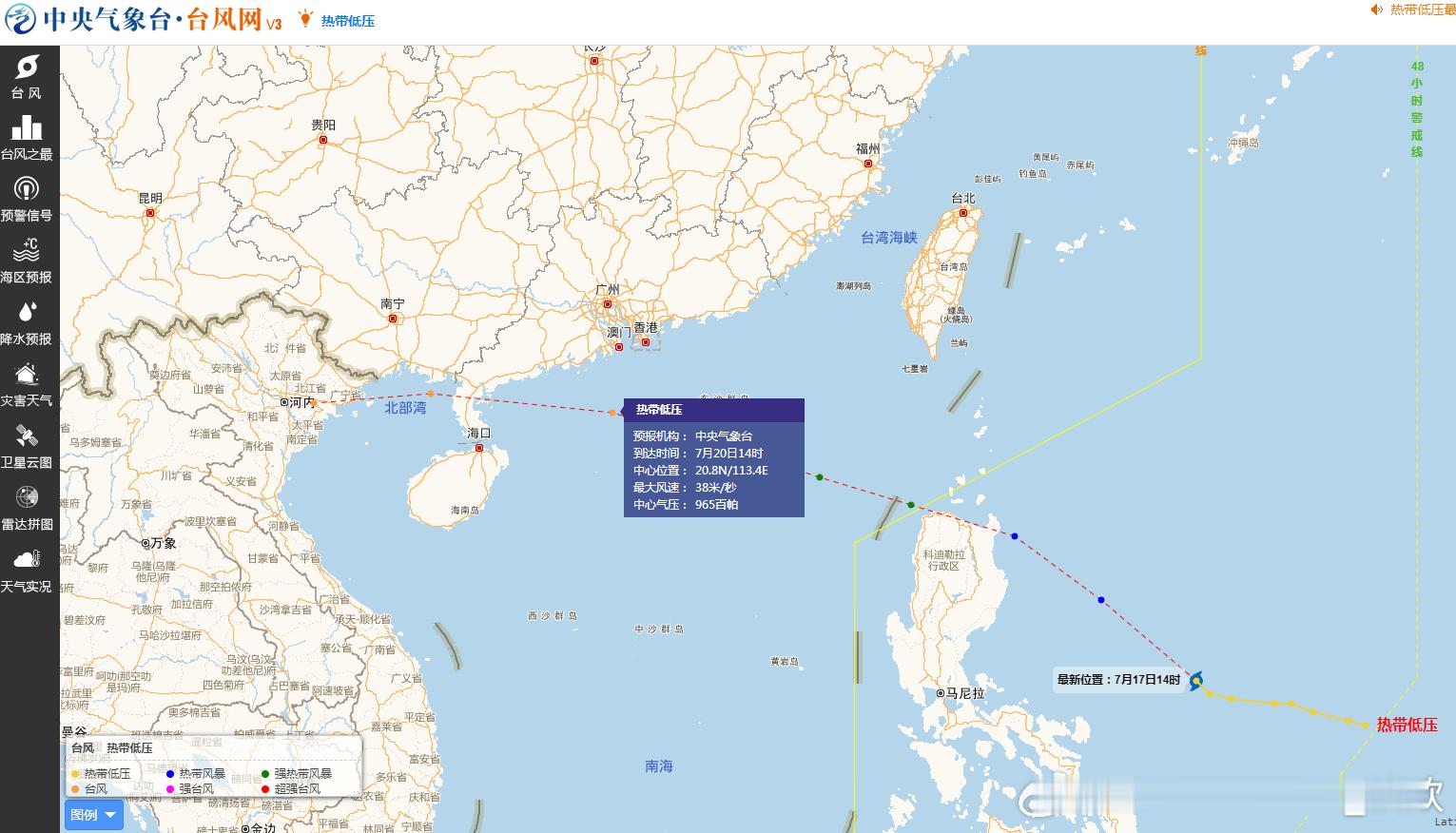
Task: Open the 热带低压 link in header
Action: [348, 21]
